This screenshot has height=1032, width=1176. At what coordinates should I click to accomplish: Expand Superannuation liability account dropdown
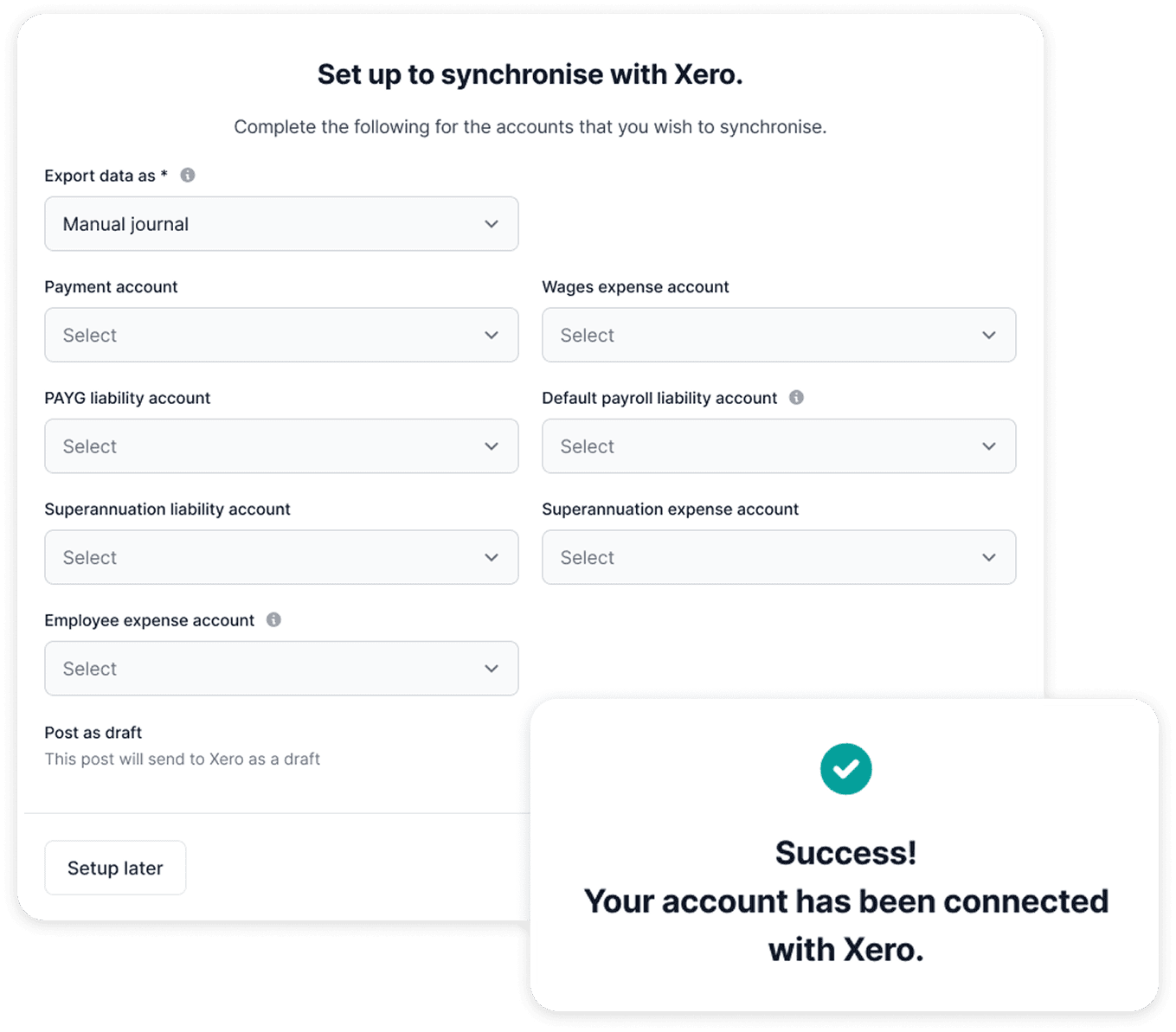[281, 558]
